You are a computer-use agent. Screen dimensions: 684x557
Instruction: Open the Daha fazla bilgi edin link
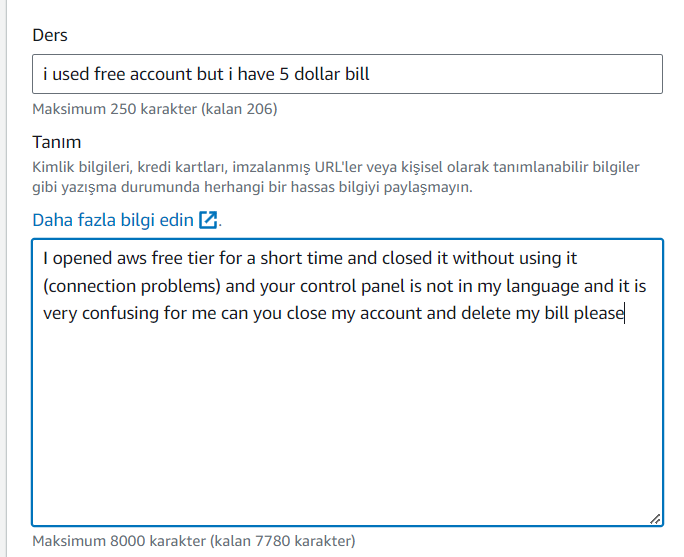(x=112, y=220)
